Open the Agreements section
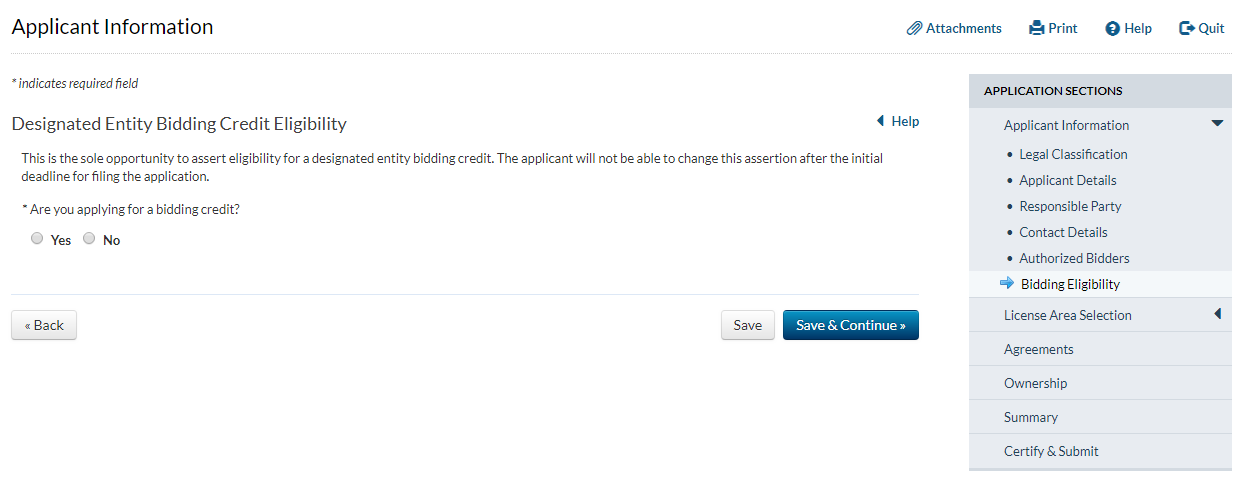1251x479 pixels. pos(1038,349)
